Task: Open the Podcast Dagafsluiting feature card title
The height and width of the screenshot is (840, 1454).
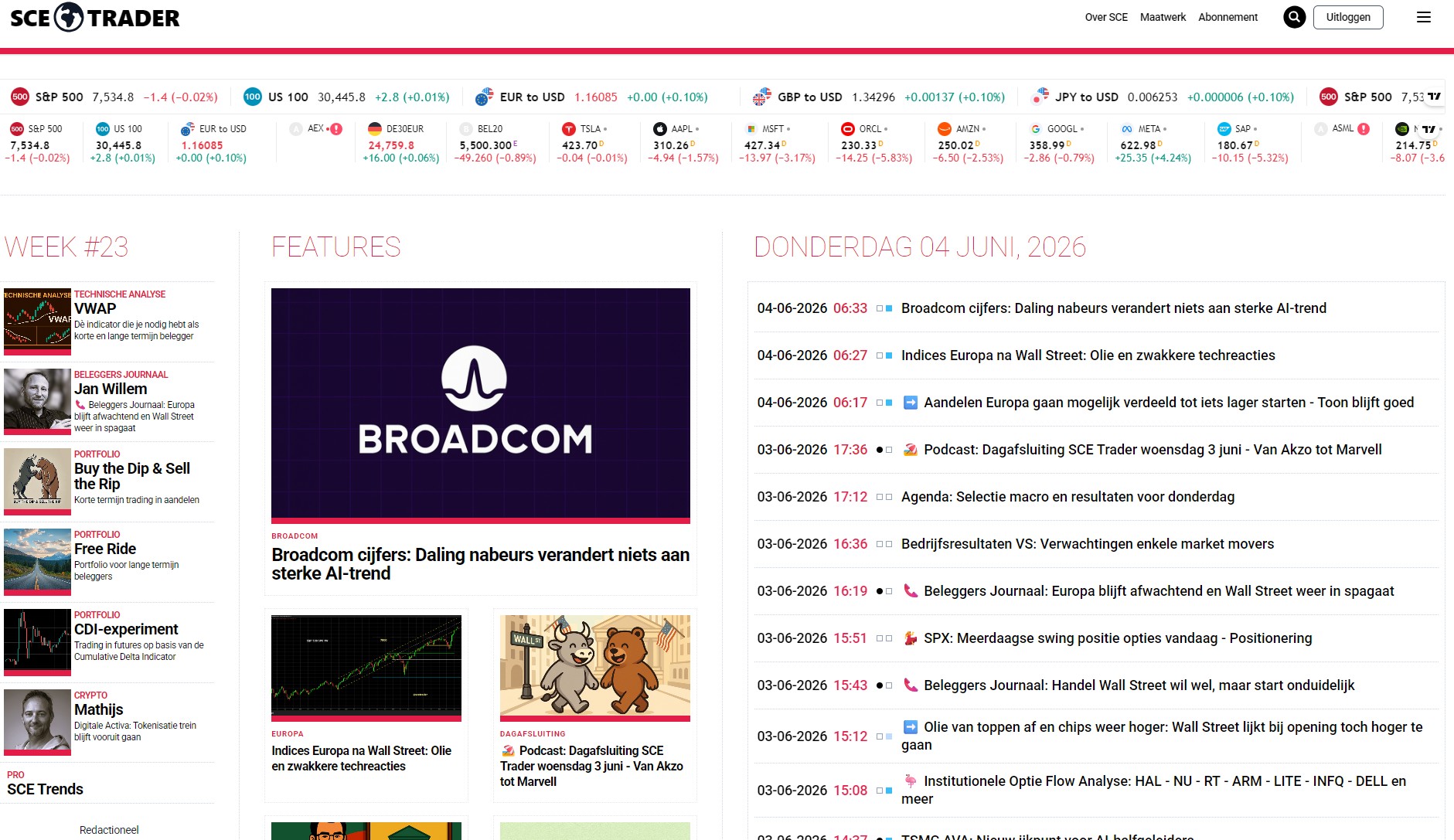Action: [x=591, y=766]
